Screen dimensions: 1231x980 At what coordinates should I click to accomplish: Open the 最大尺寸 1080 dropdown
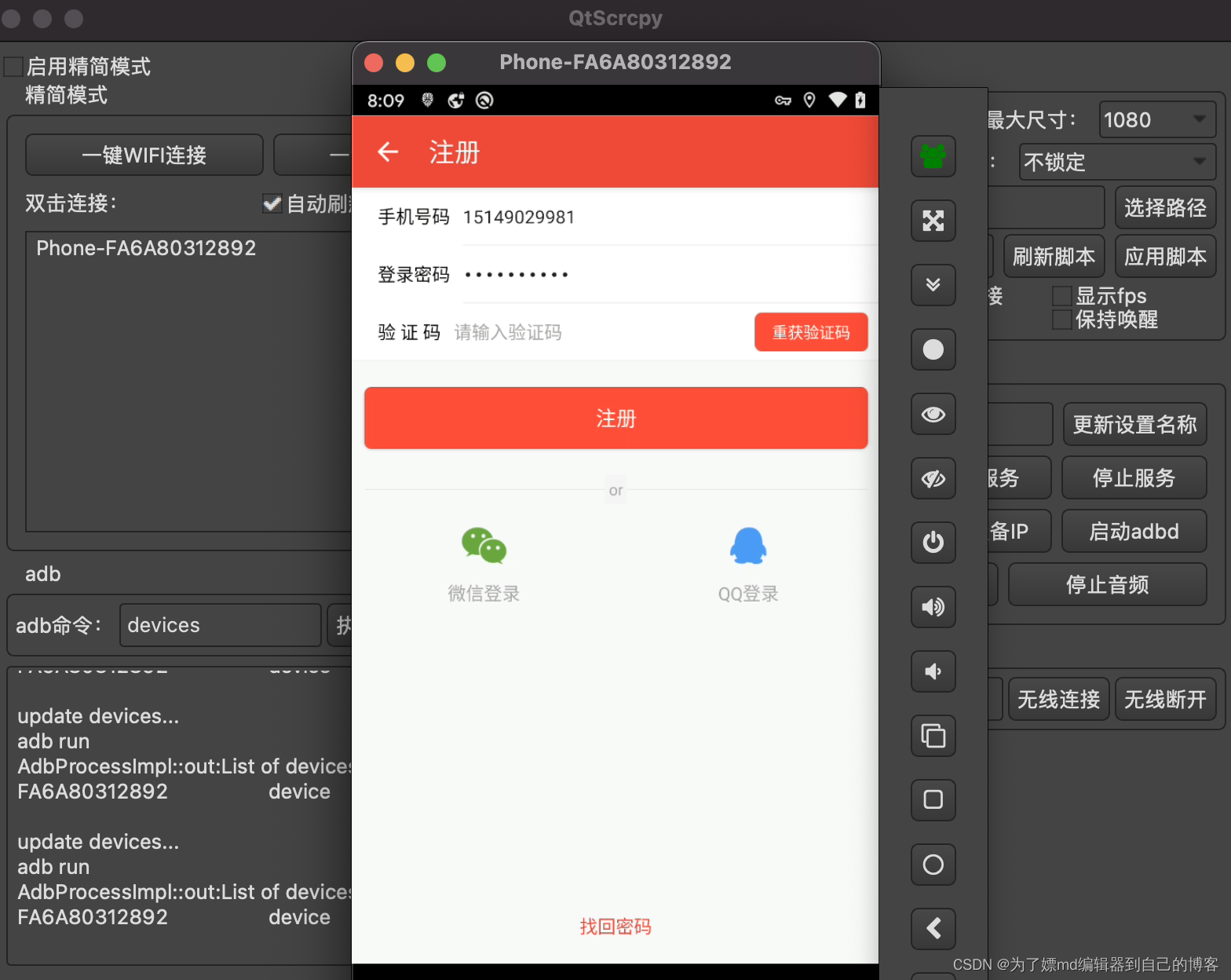(x=1157, y=119)
